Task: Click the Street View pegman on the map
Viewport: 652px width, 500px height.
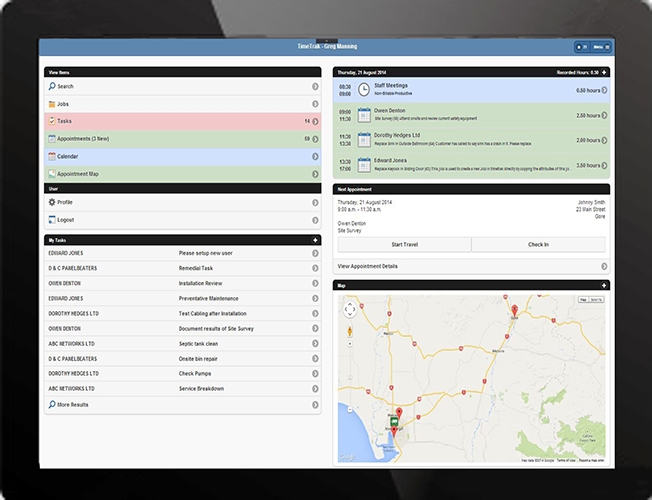Action: tap(350, 330)
